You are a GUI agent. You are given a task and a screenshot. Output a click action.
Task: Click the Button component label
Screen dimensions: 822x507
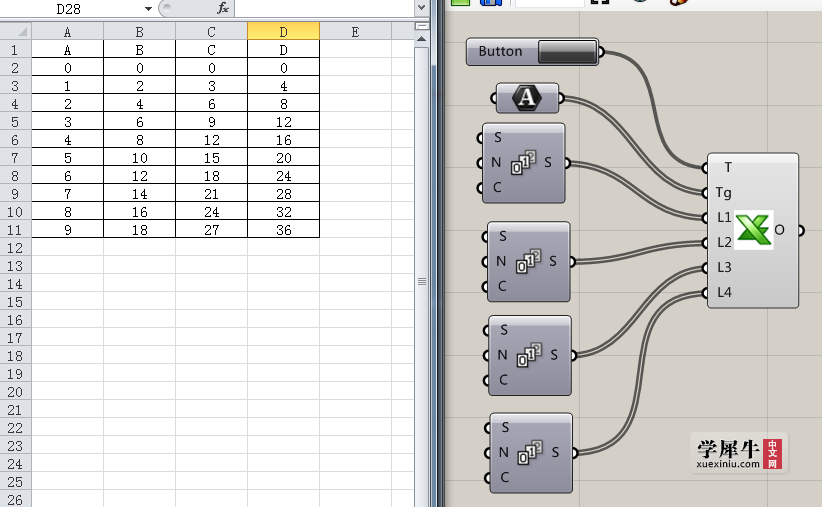500,51
